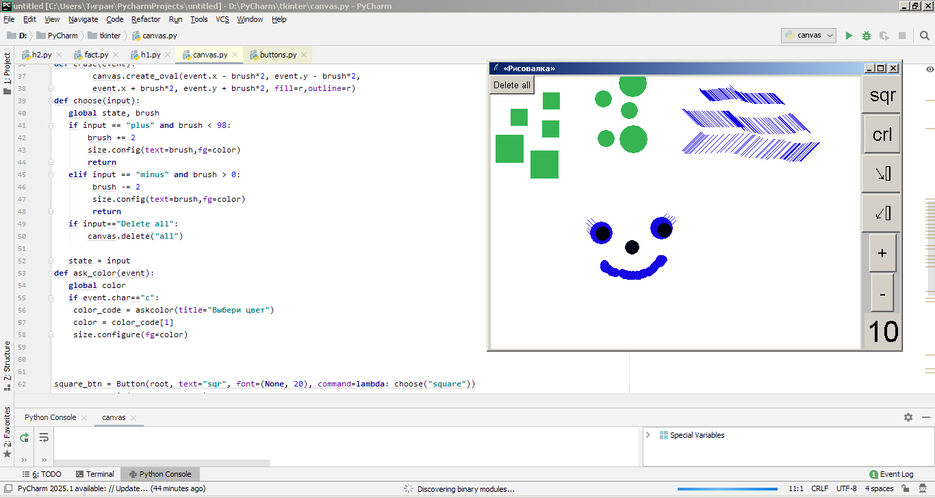Close the canvas.py editor tab
The height and width of the screenshot is (498, 935).
coord(235,55)
